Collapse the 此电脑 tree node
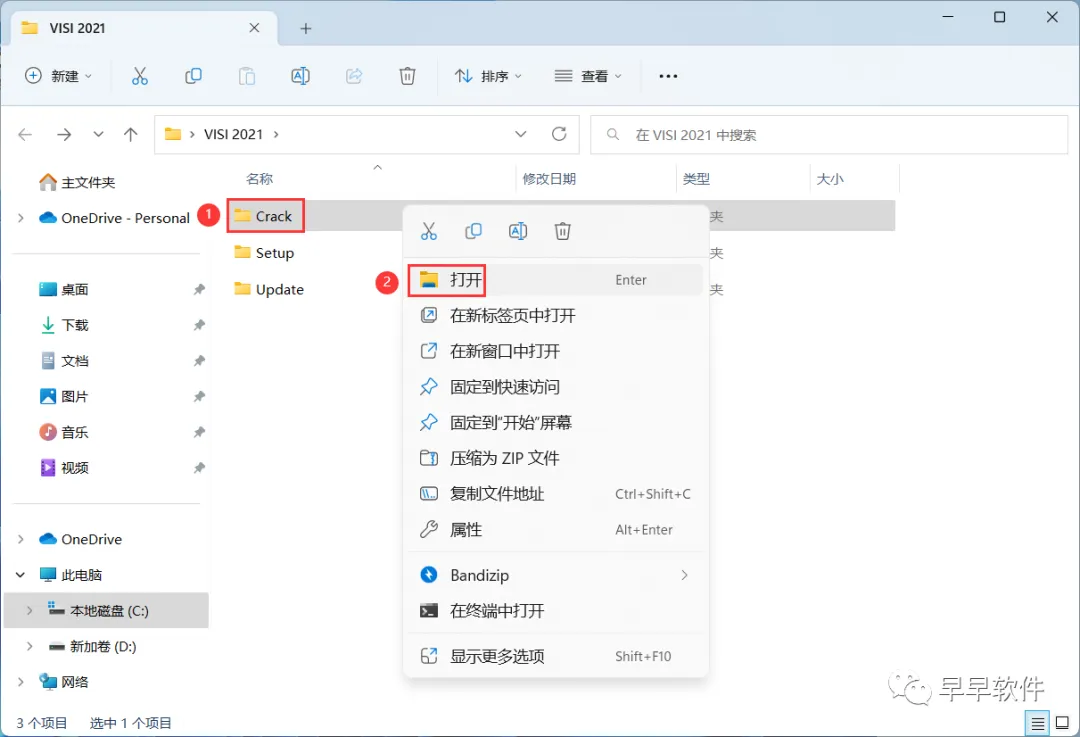The image size is (1080, 737). [21, 575]
